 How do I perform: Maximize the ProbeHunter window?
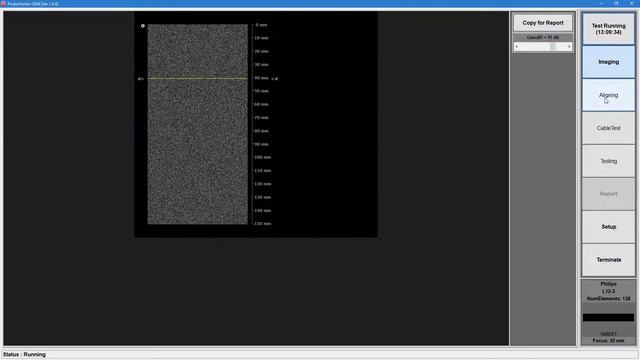616,3
